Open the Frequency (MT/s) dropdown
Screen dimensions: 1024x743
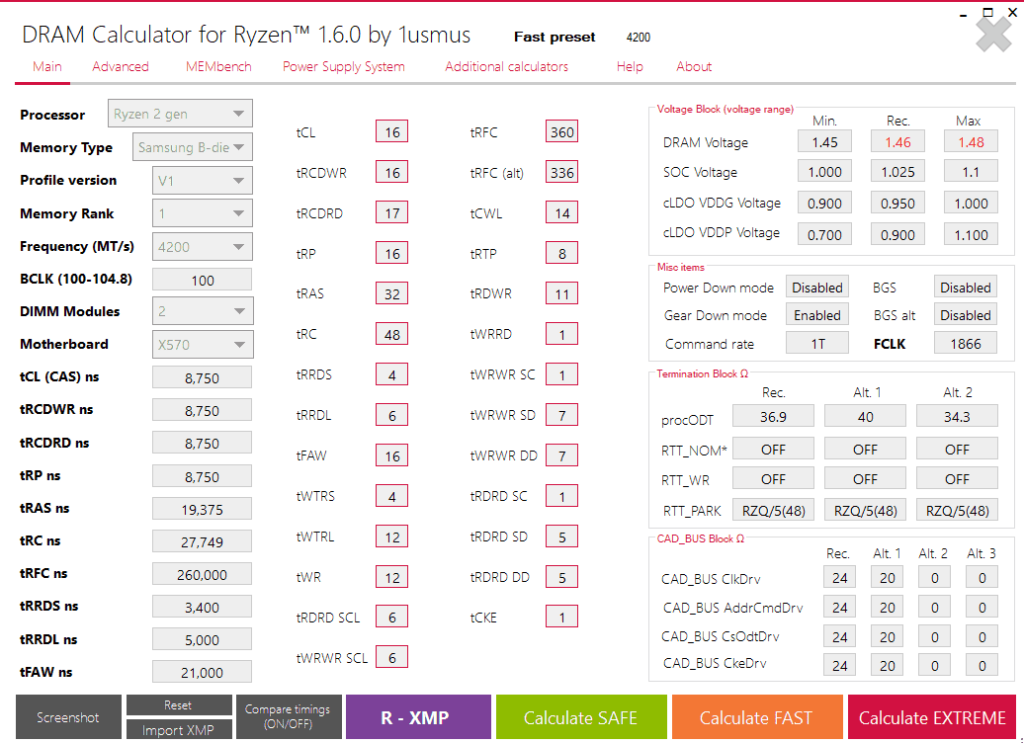pos(202,246)
